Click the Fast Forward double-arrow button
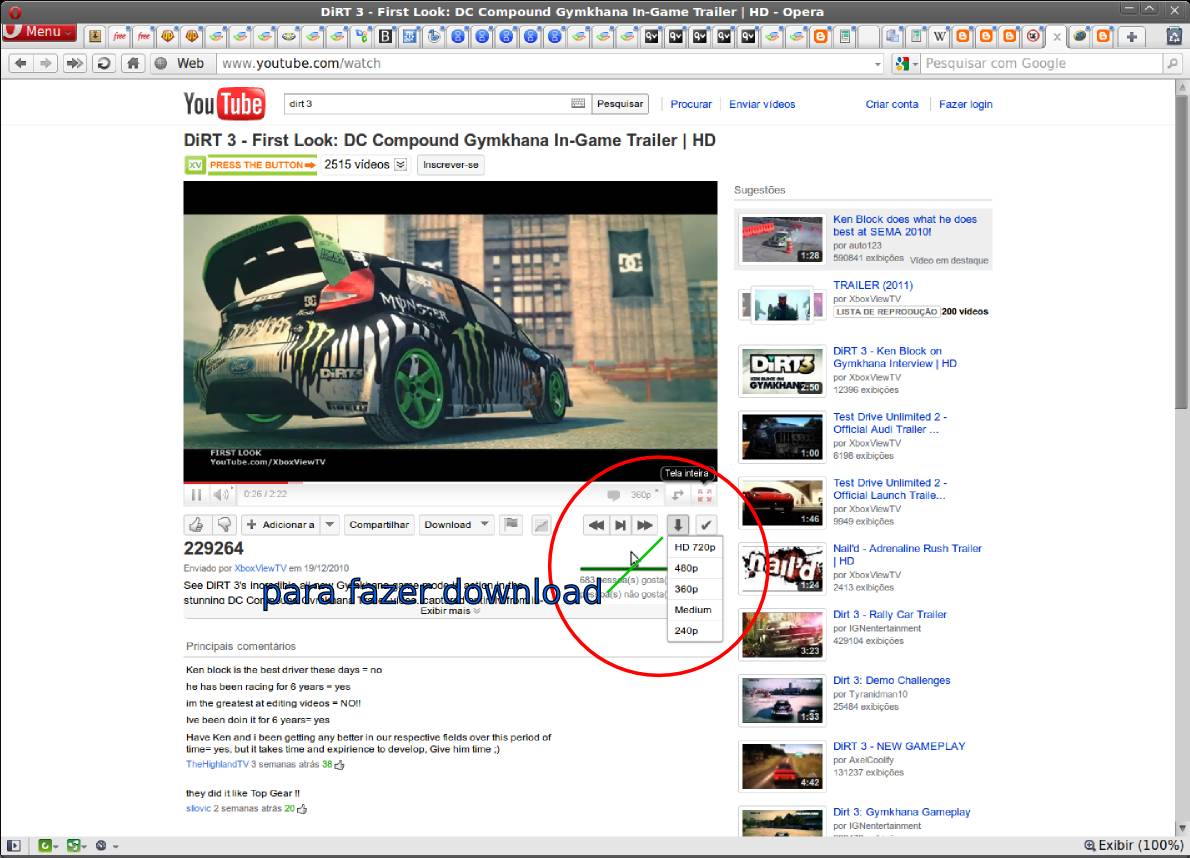1190x858 pixels. [74, 64]
